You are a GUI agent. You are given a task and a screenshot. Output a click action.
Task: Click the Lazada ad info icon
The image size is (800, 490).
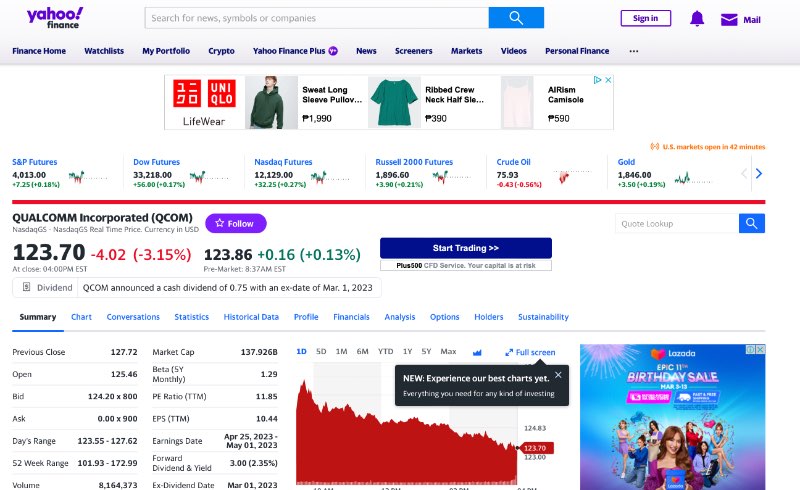(x=751, y=349)
